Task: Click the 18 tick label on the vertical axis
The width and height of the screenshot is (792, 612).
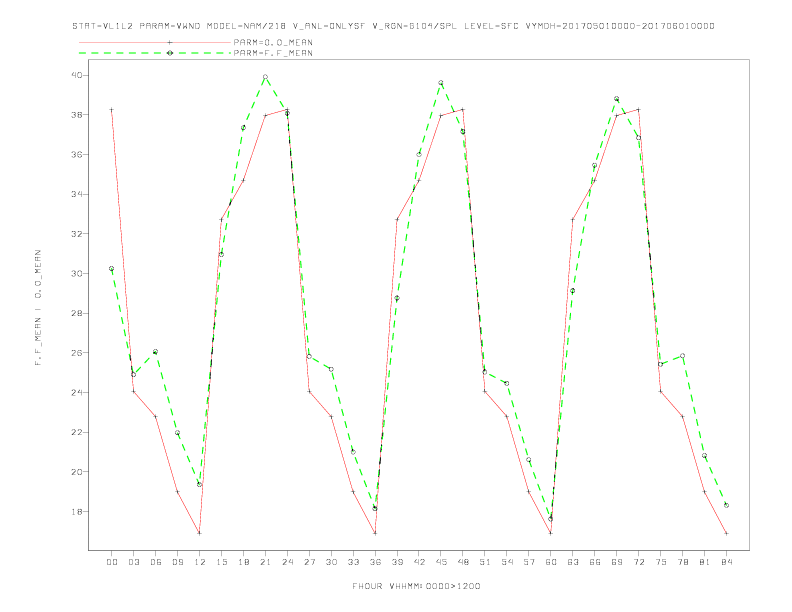Action: [x=77, y=512]
